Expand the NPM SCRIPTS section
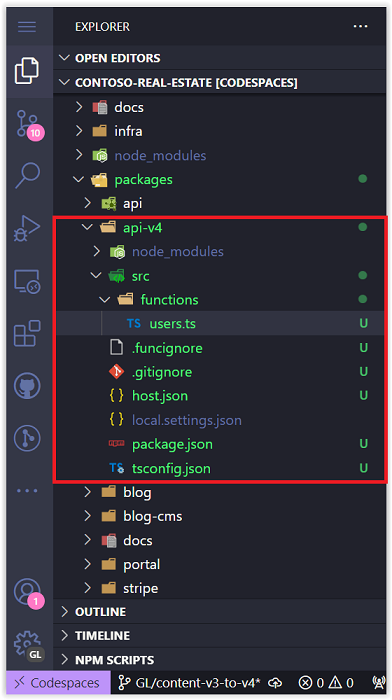Screen dimensions: 392x700 pos(219,660)
